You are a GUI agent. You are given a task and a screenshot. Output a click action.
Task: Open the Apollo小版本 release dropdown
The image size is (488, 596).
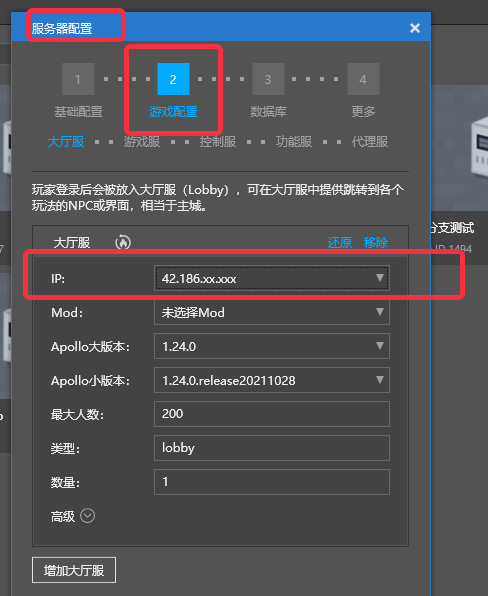272,380
